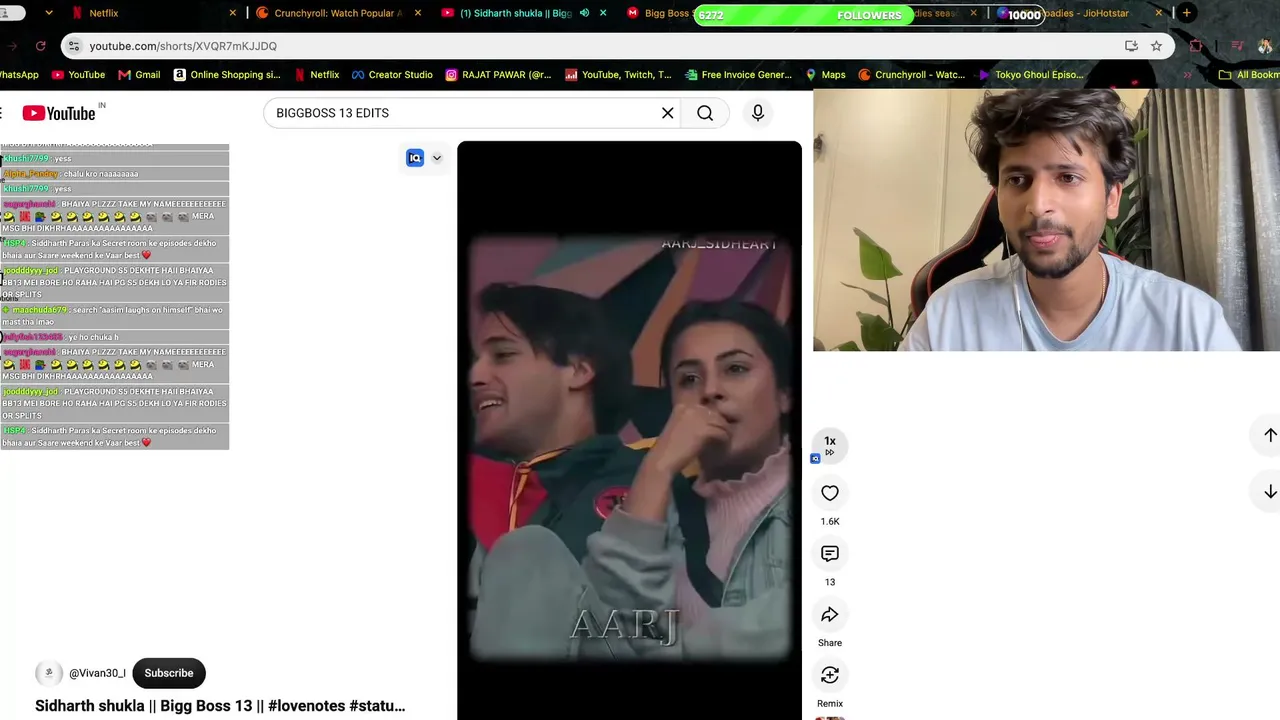The image size is (1280, 720).
Task: Click the chat message 'chalu kro naaaaaaaa'
Action: pyautogui.click(x=101, y=174)
